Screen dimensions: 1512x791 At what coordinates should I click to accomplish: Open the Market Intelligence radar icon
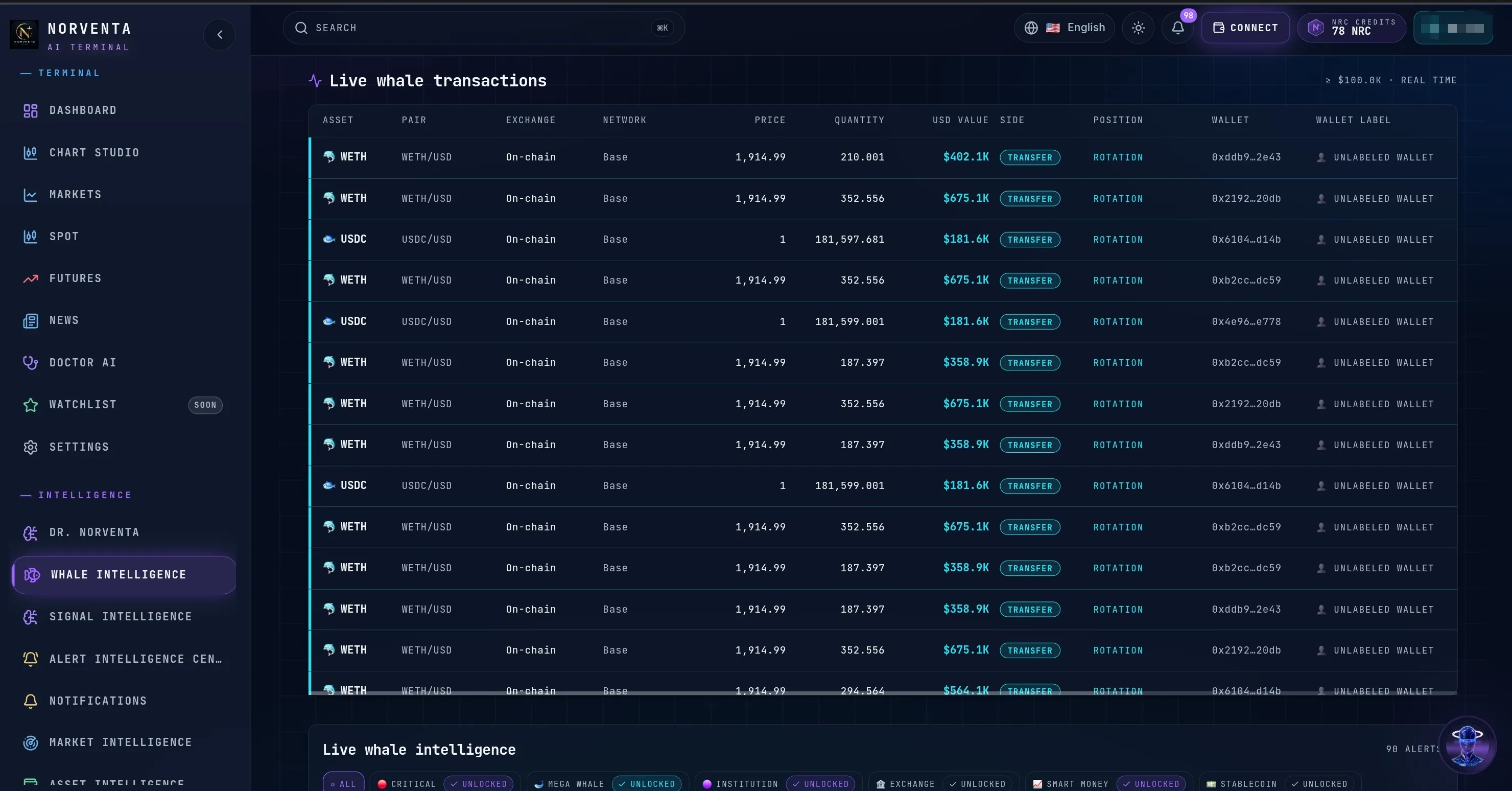coord(30,743)
